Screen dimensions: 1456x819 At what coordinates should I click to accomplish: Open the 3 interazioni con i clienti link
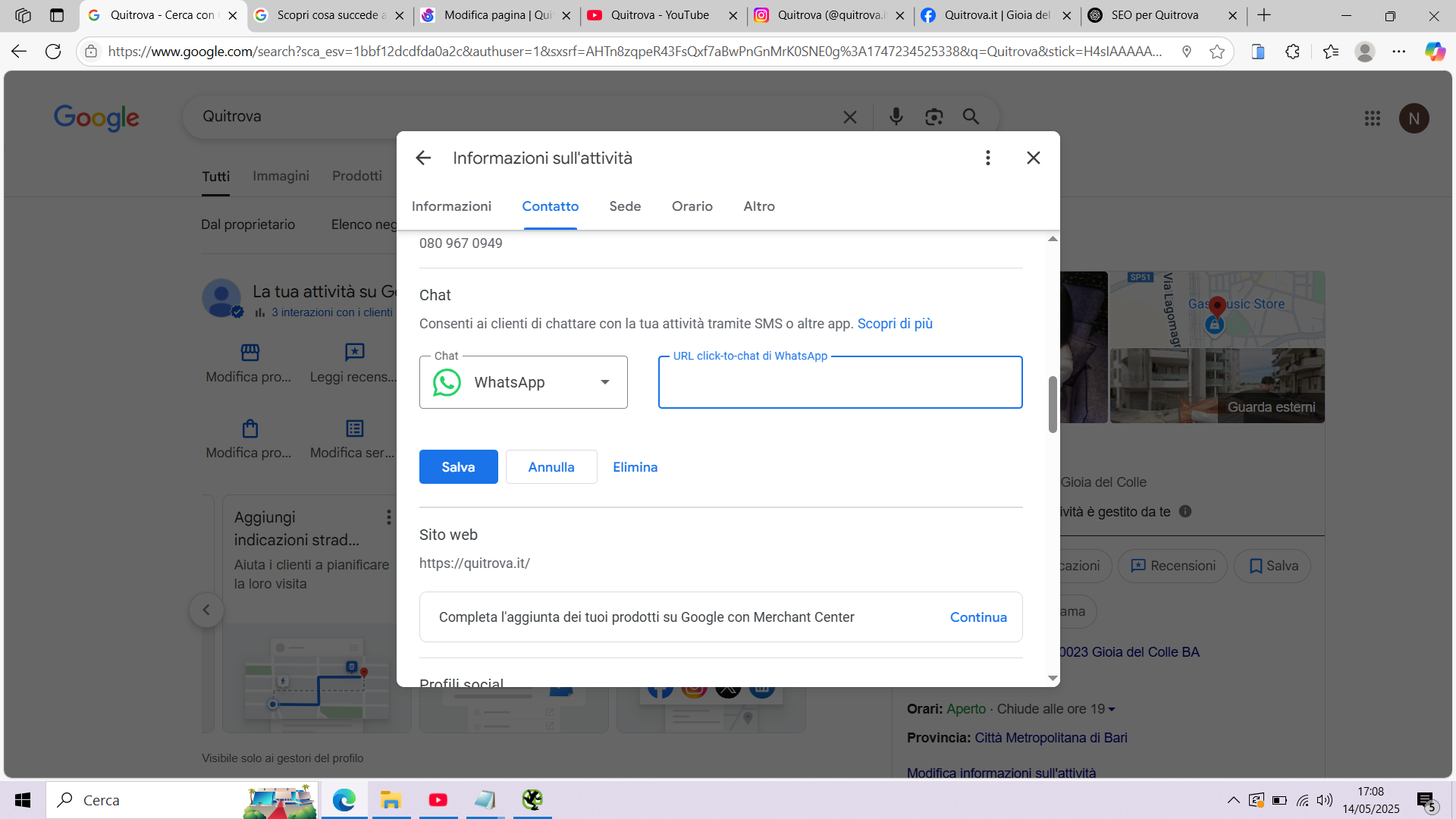click(x=332, y=312)
